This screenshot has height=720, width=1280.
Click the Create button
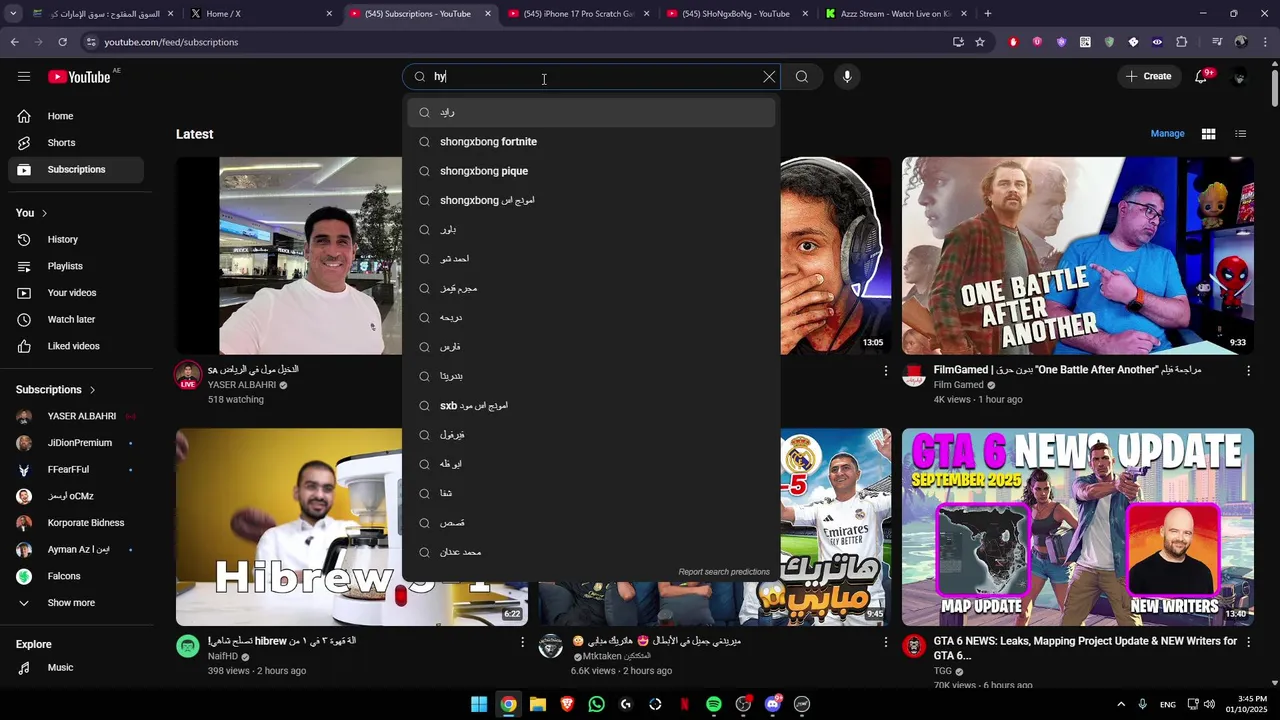[1148, 76]
